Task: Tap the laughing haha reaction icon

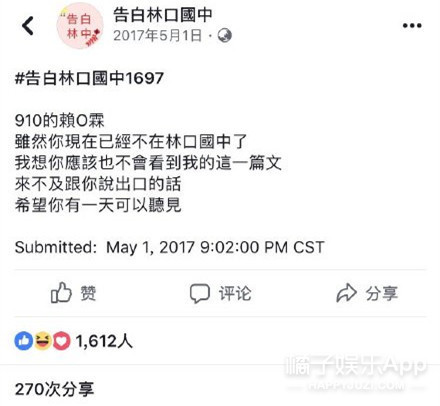Action: 43,341
